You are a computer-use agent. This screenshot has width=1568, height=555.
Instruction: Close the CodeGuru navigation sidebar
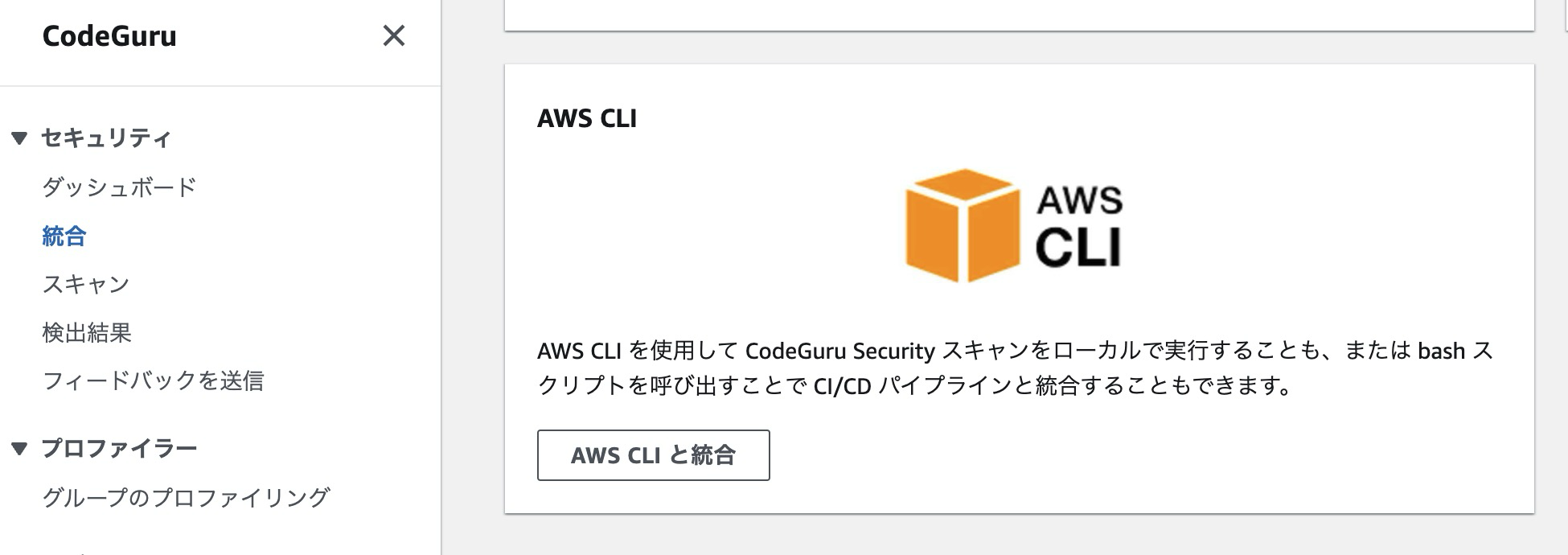[x=393, y=35]
